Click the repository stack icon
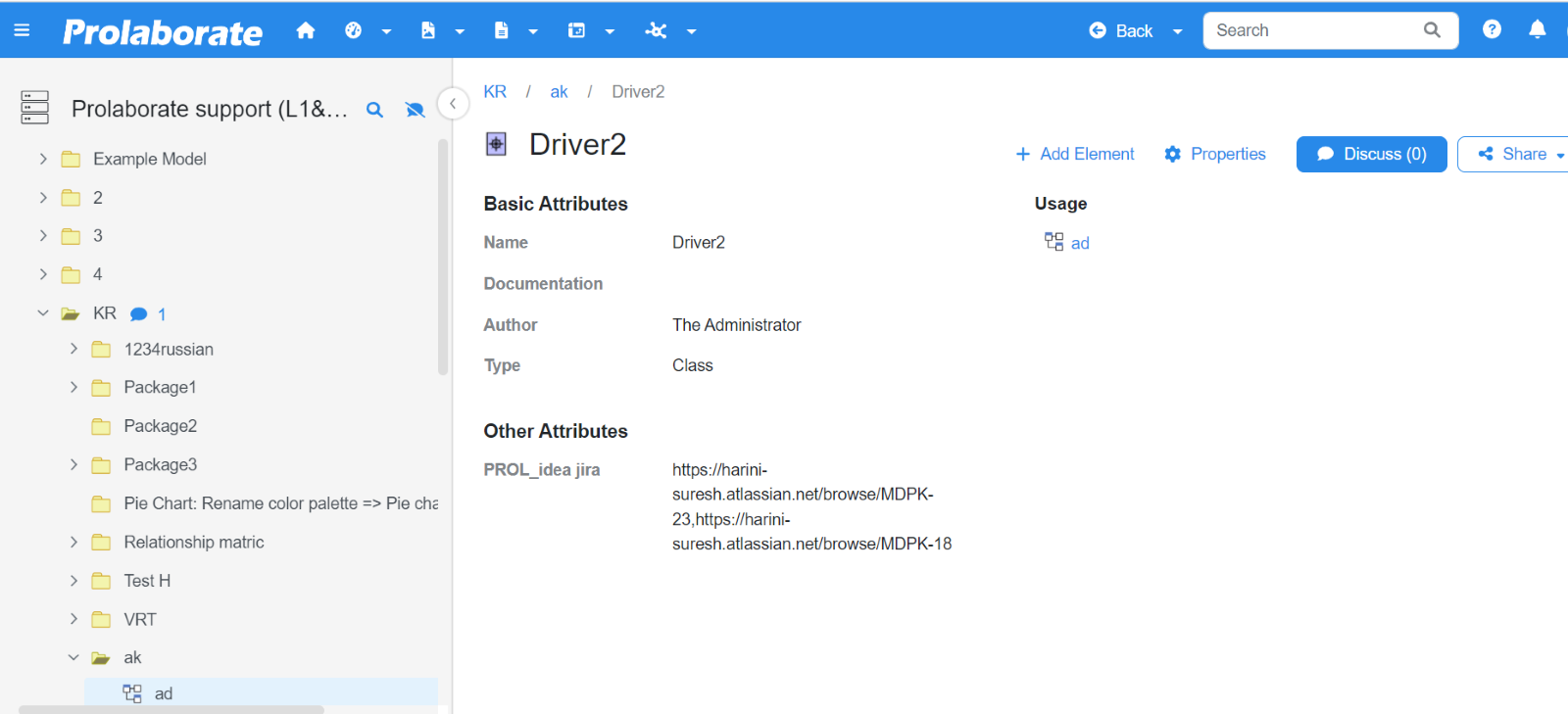 35,108
